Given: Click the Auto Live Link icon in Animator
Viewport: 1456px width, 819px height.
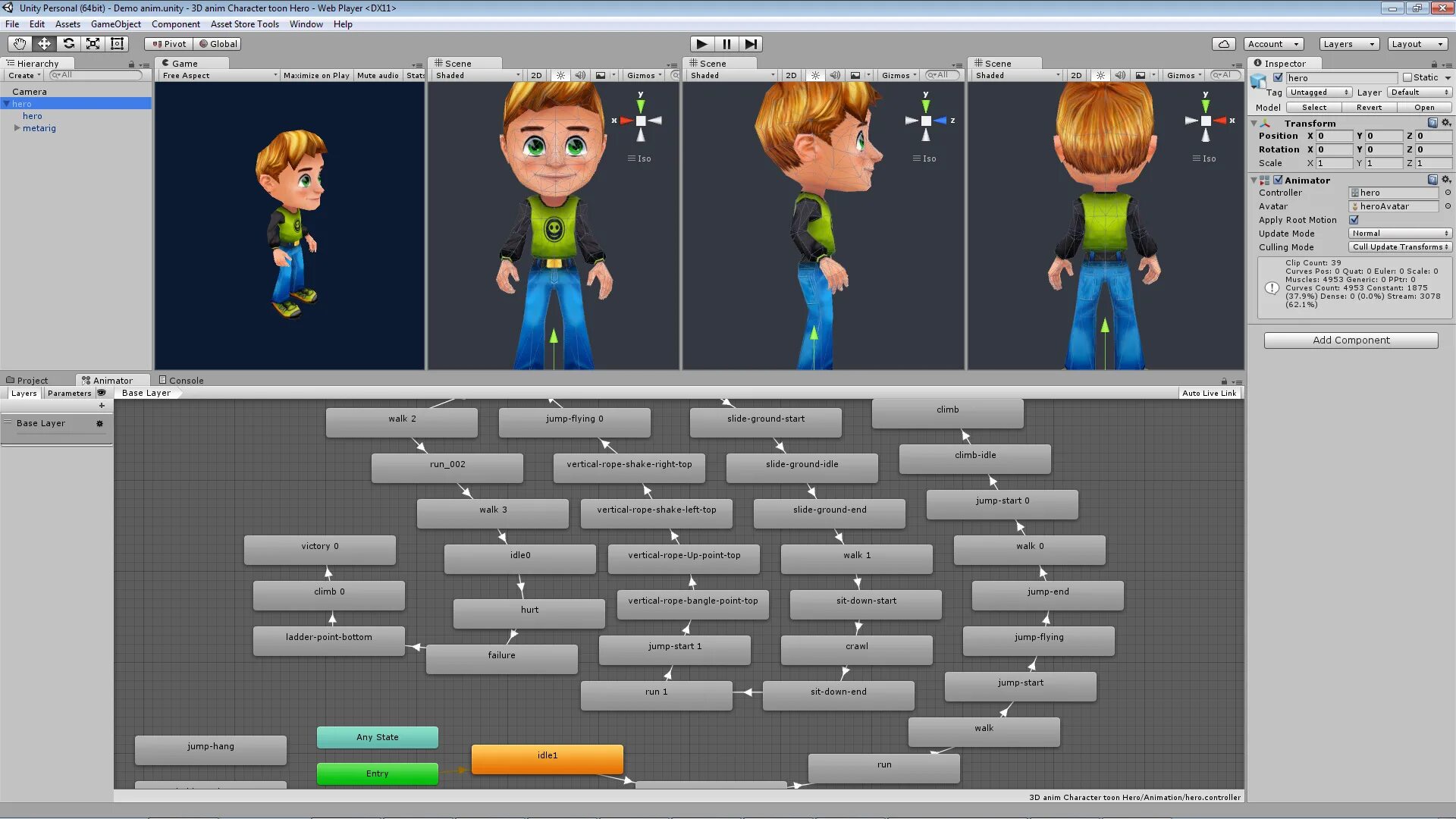Looking at the screenshot, I should 1208,392.
